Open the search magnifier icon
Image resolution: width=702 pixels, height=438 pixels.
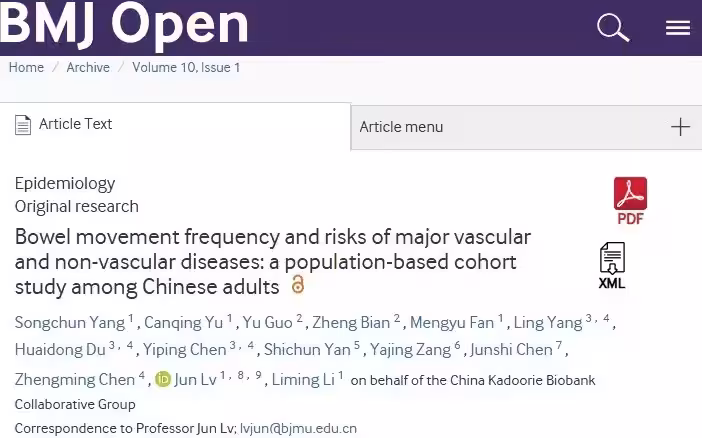[612, 28]
